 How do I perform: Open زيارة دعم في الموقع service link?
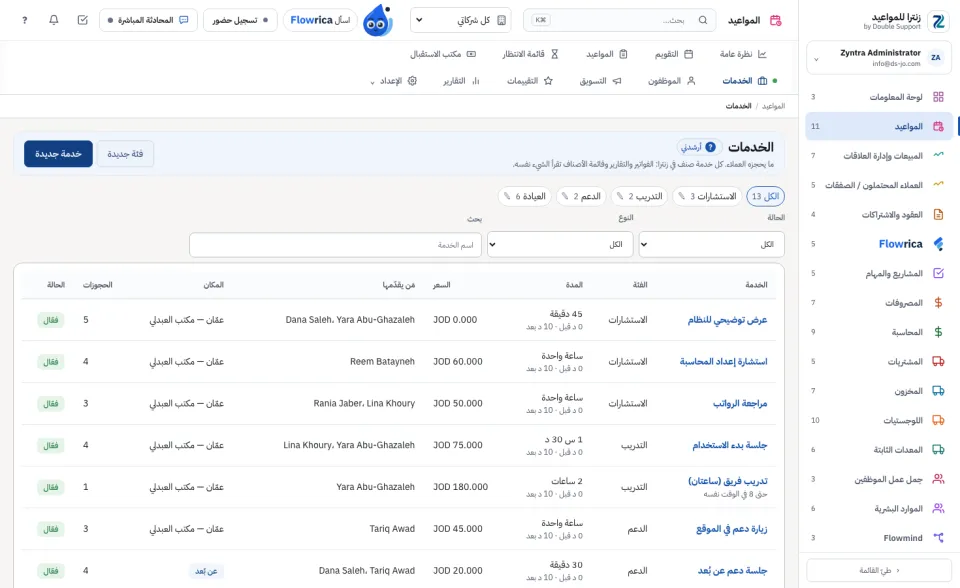tap(732, 529)
